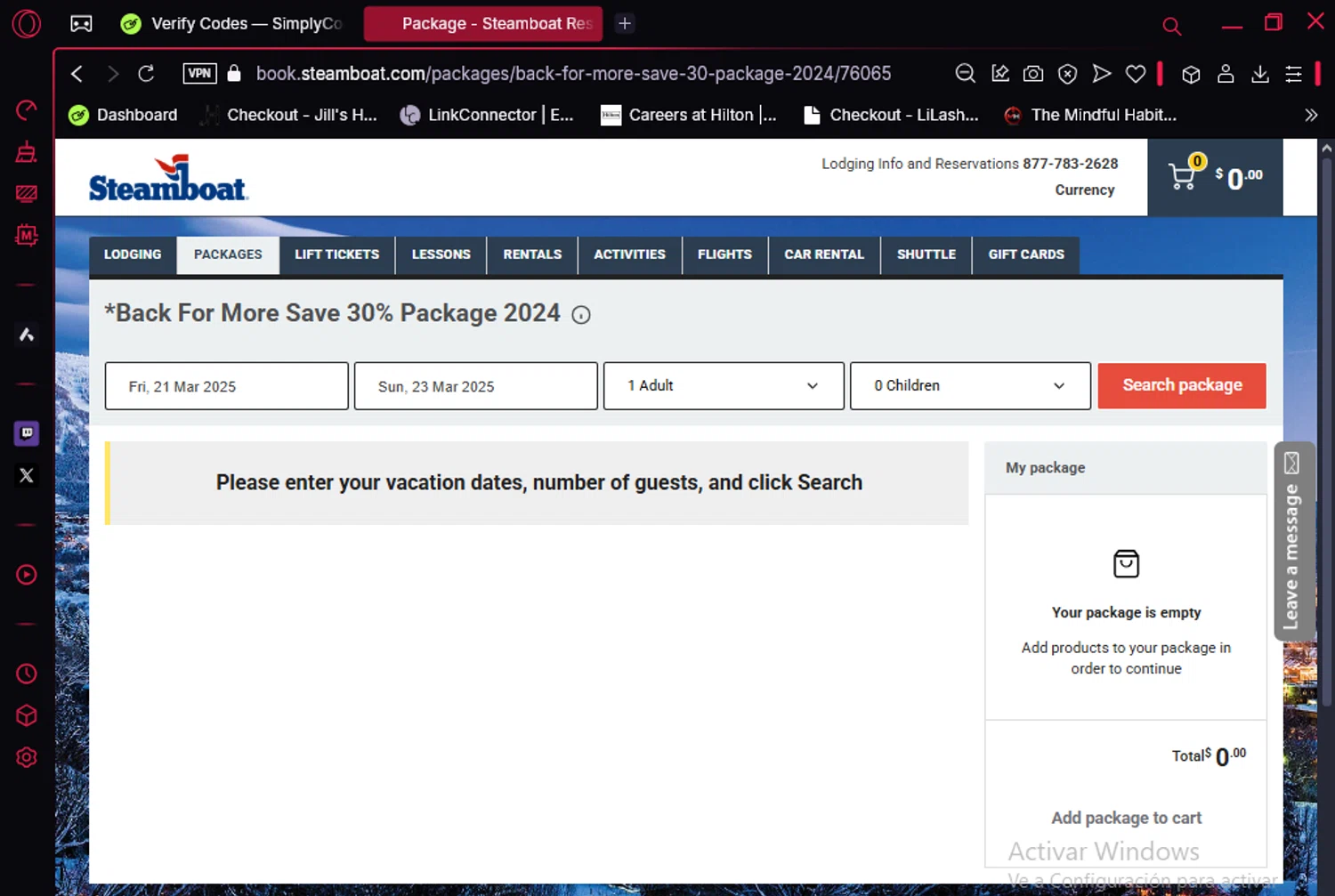Click the zoom-out magnifier in address bar

click(965, 74)
